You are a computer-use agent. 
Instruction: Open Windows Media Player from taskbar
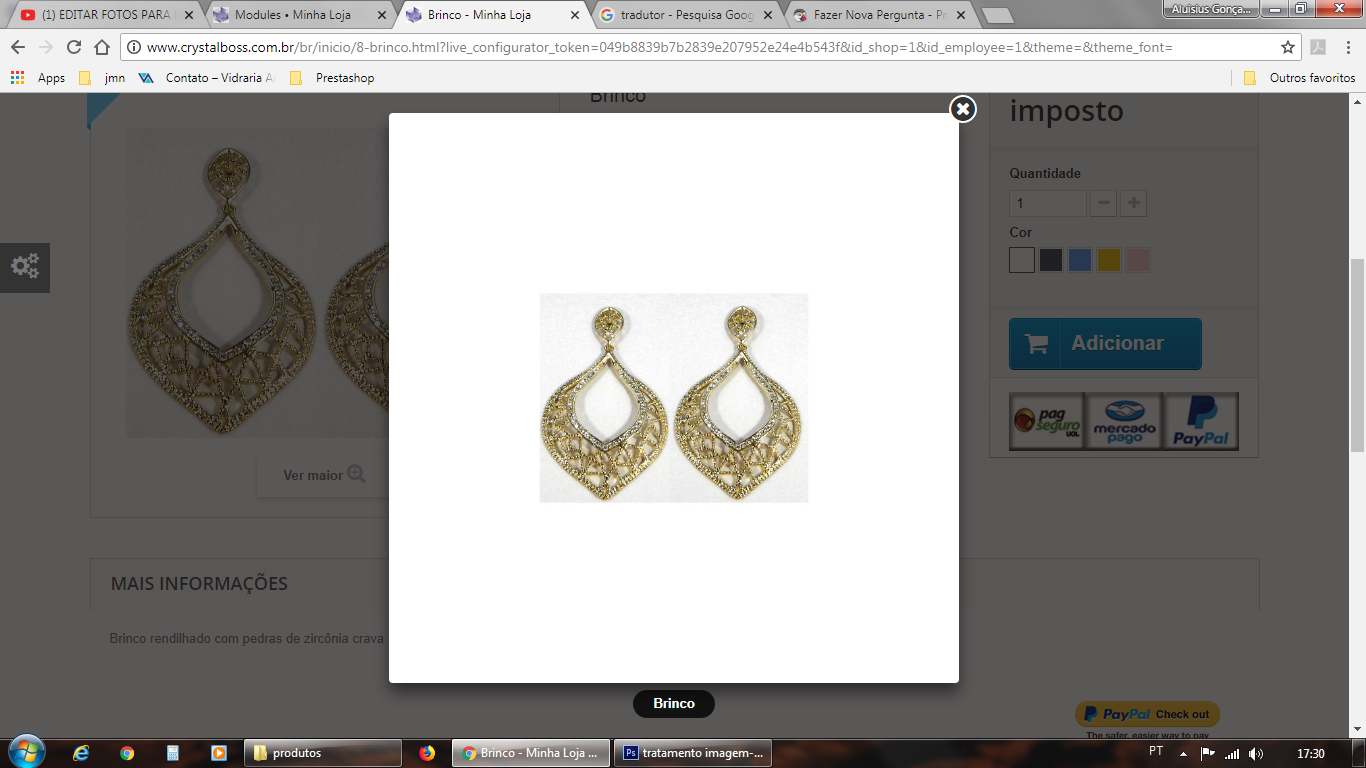(x=219, y=753)
